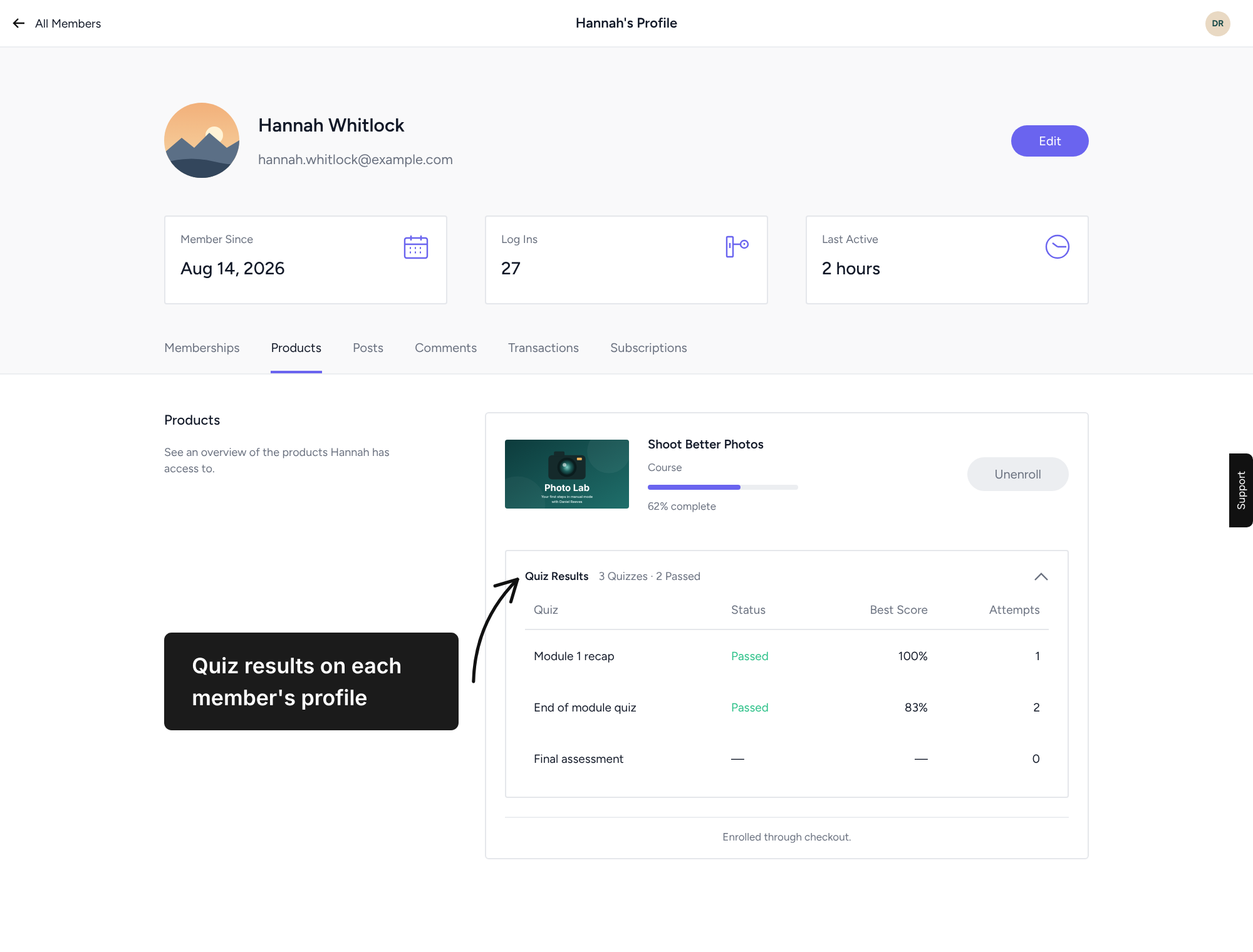Click the Last Active clock icon
The image size is (1253, 952).
[x=1058, y=247]
